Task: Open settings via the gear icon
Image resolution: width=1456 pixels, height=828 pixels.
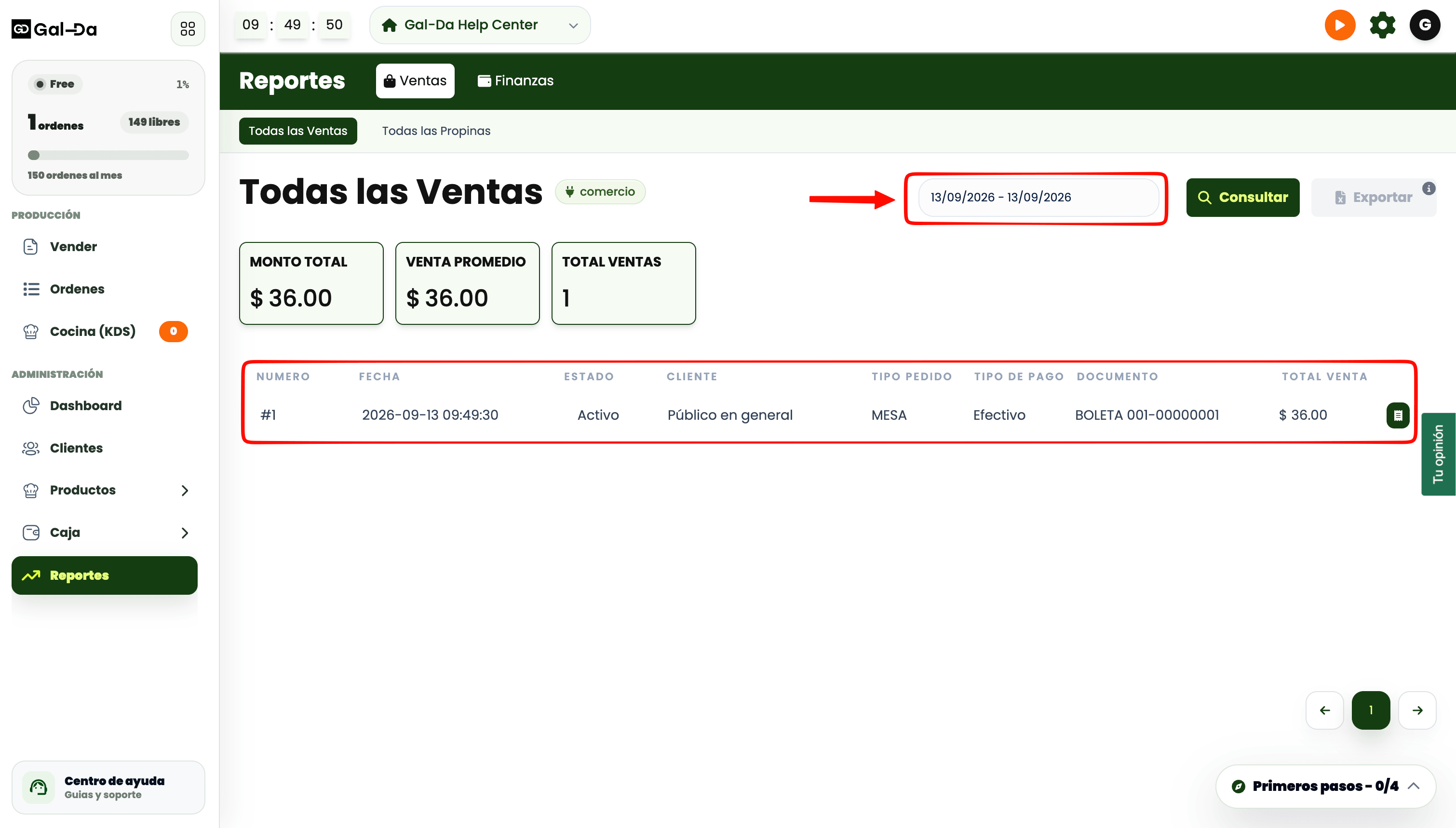Action: coord(1382,25)
